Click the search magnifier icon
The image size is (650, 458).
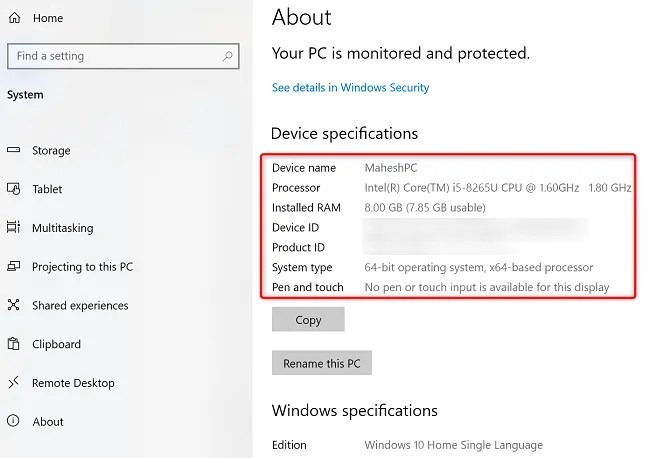click(x=228, y=56)
